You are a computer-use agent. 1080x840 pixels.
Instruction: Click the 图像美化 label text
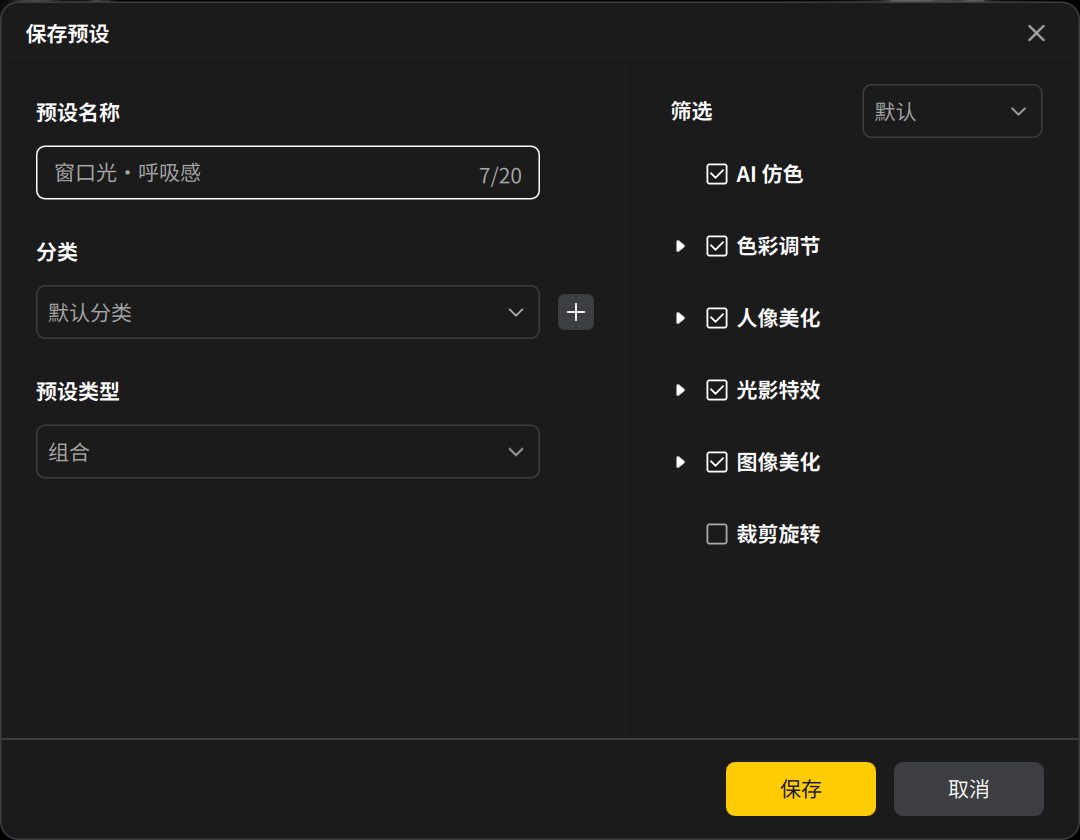pos(778,462)
